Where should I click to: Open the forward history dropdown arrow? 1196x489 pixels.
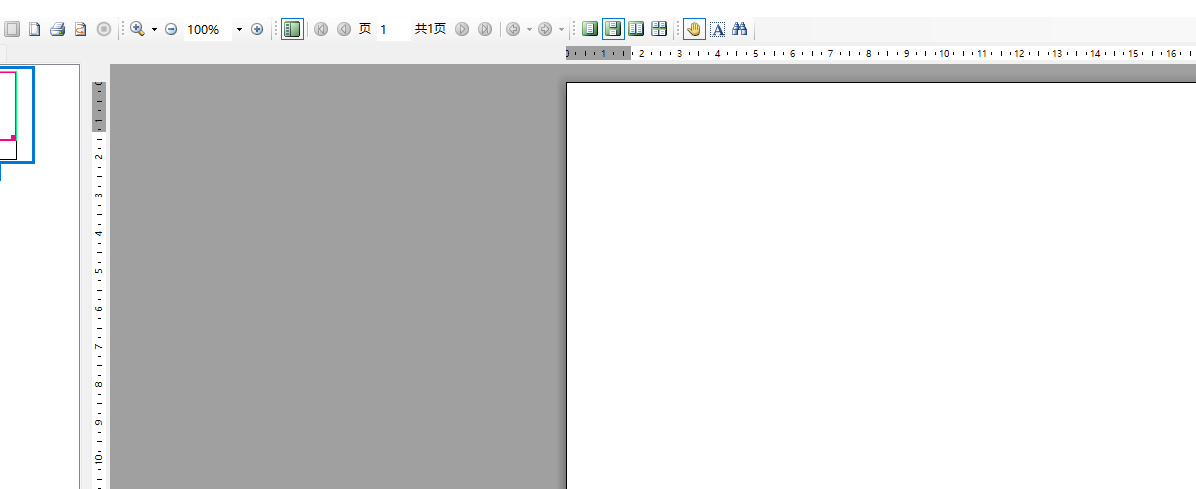click(x=561, y=29)
